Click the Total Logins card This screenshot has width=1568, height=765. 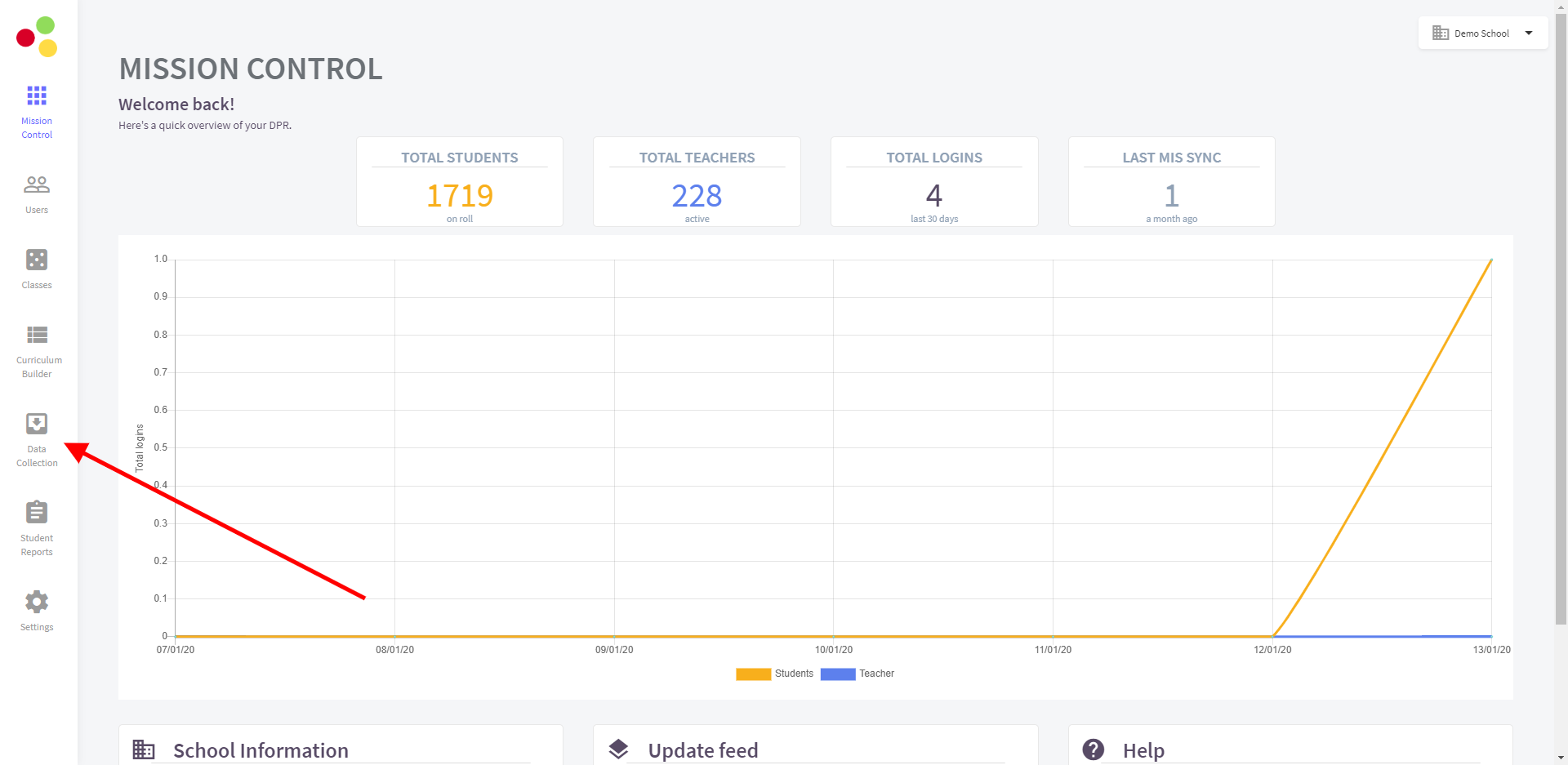click(x=934, y=182)
